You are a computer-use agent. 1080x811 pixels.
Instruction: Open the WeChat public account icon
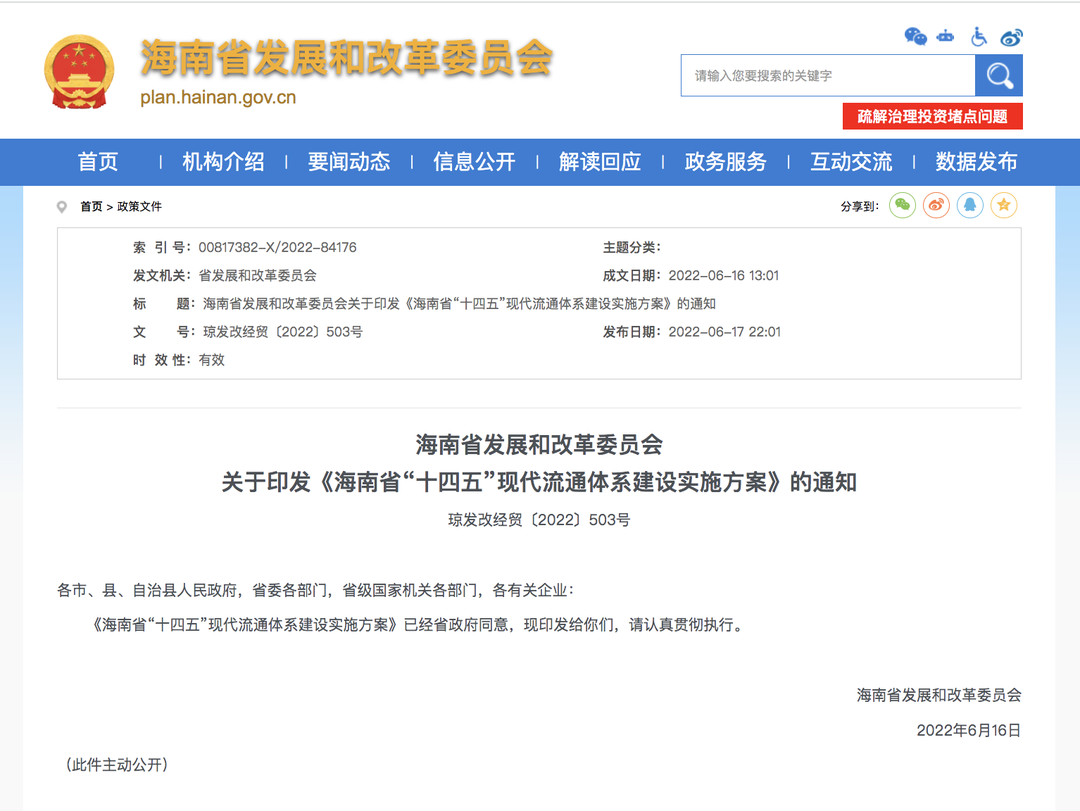coord(916,37)
